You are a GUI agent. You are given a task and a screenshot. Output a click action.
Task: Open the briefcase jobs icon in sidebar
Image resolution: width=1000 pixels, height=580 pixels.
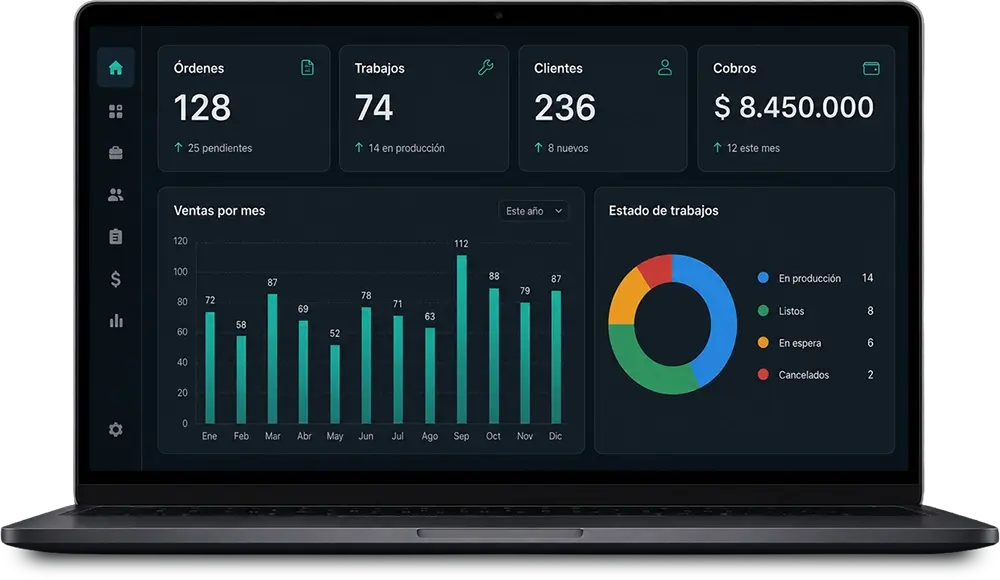click(115, 153)
